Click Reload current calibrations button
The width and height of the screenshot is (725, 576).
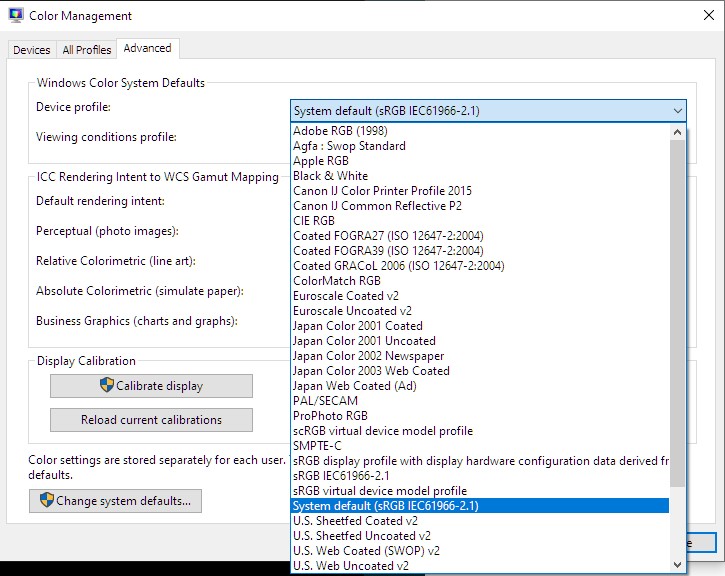(151, 420)
